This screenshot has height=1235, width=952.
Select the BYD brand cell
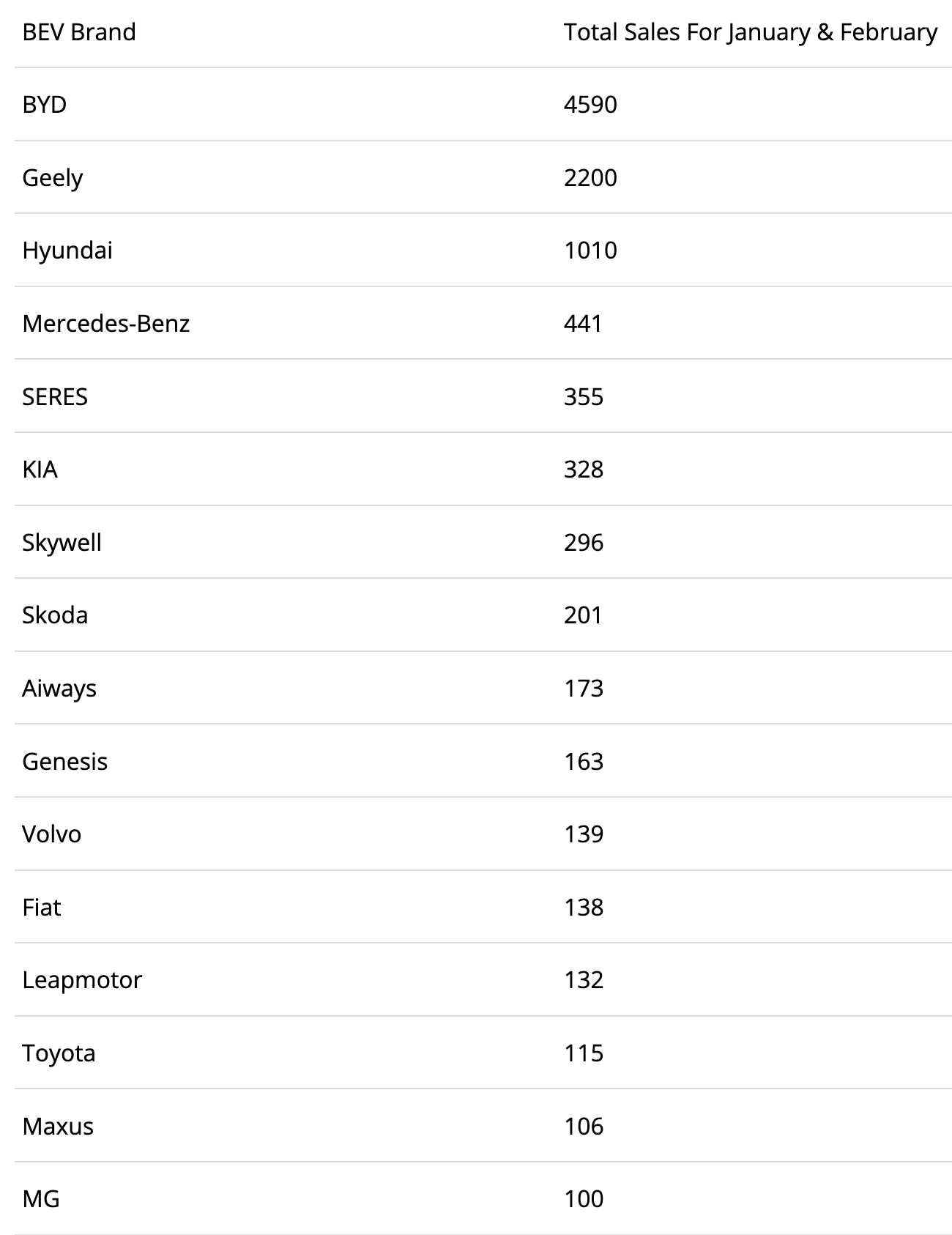point(45,105)
